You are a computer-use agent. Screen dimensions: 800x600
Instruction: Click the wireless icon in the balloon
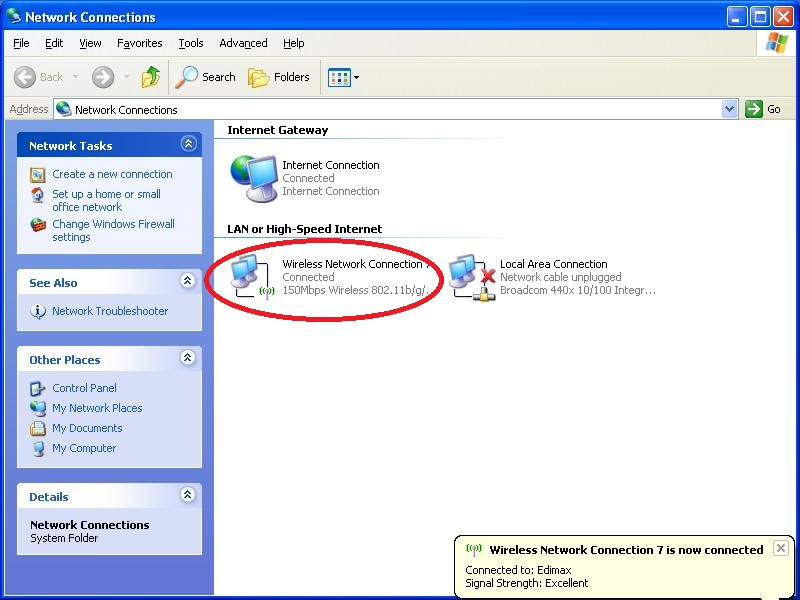474,549
